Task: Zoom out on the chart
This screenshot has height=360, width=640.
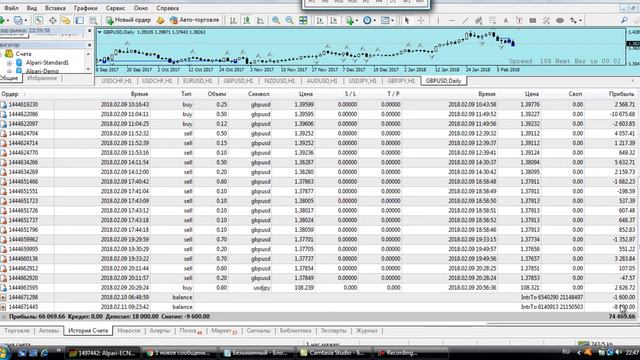Action: 289,20
